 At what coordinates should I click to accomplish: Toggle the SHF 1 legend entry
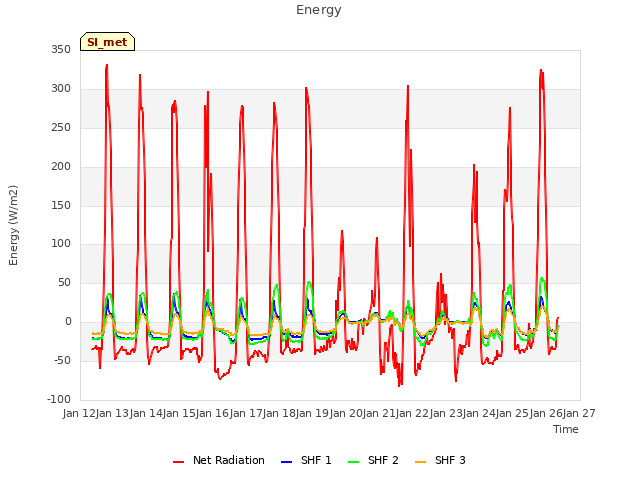(307, 460)
